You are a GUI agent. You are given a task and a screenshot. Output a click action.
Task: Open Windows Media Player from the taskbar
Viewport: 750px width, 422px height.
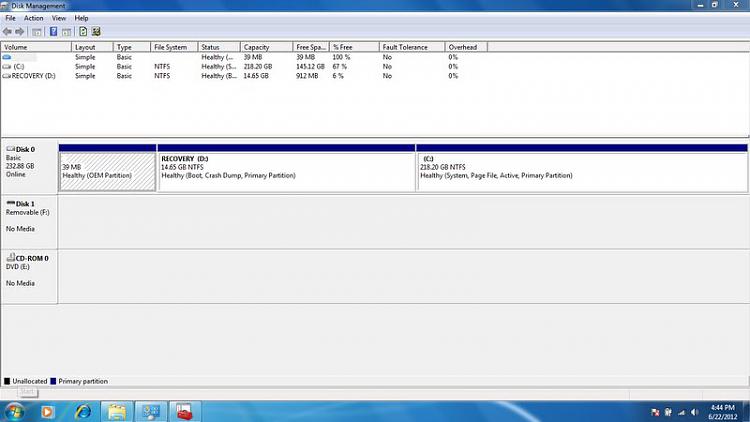(x=47, y=411)
